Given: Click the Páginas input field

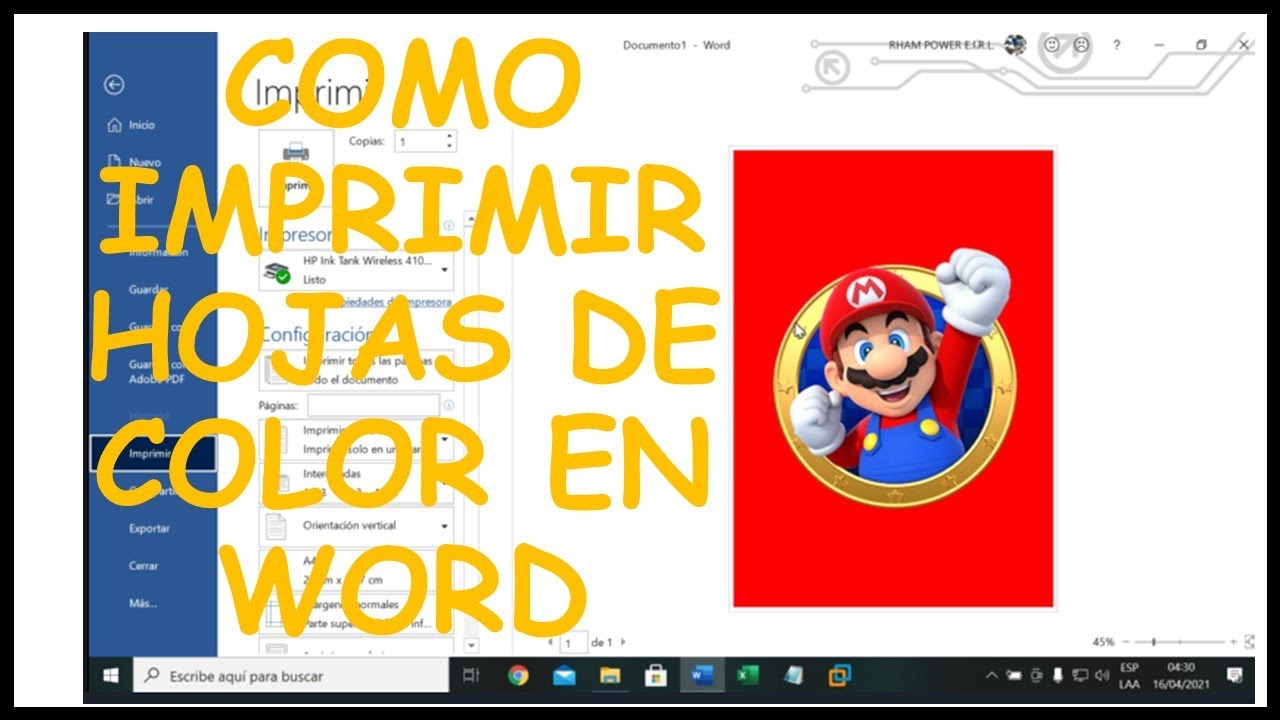Looking at the screenshot, I should 372,405.
